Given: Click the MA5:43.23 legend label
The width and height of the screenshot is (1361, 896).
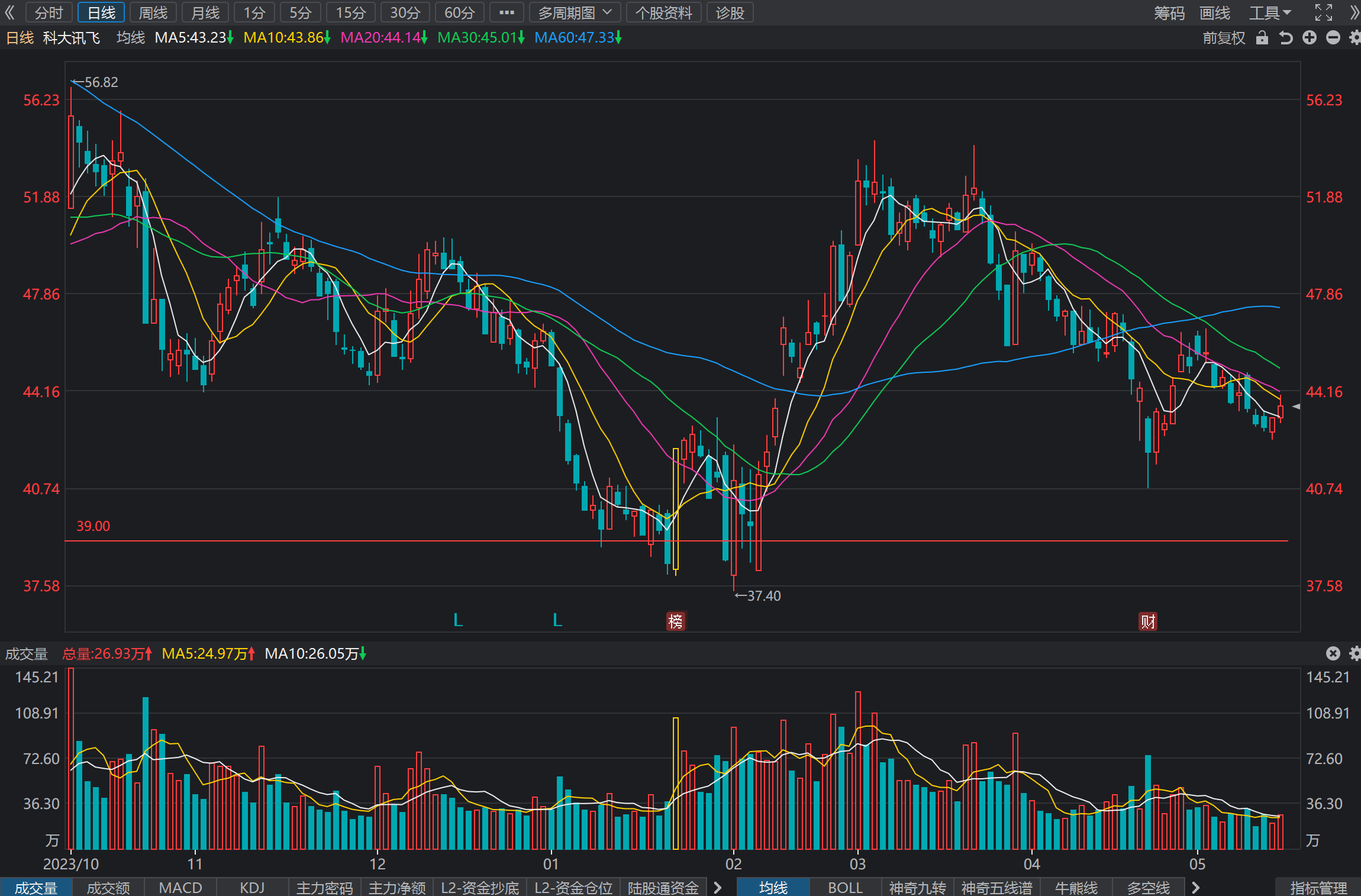Looking at the screenshot, I should tap(194, 38).
